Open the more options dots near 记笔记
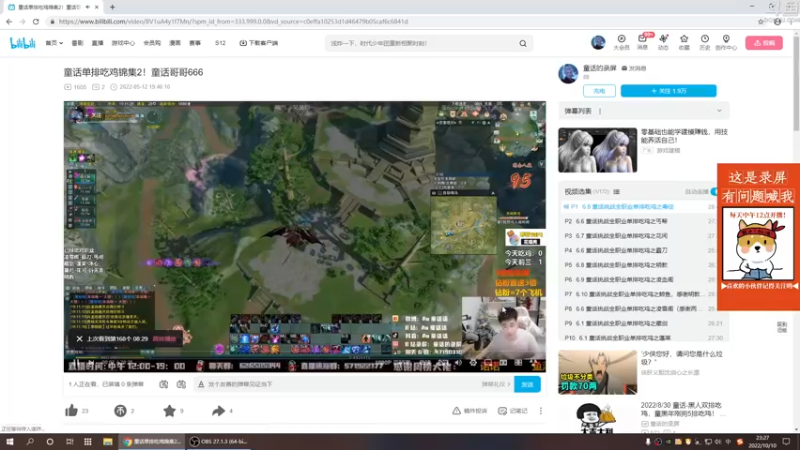This screenshot has height=450, width=800. coord(541,411)
